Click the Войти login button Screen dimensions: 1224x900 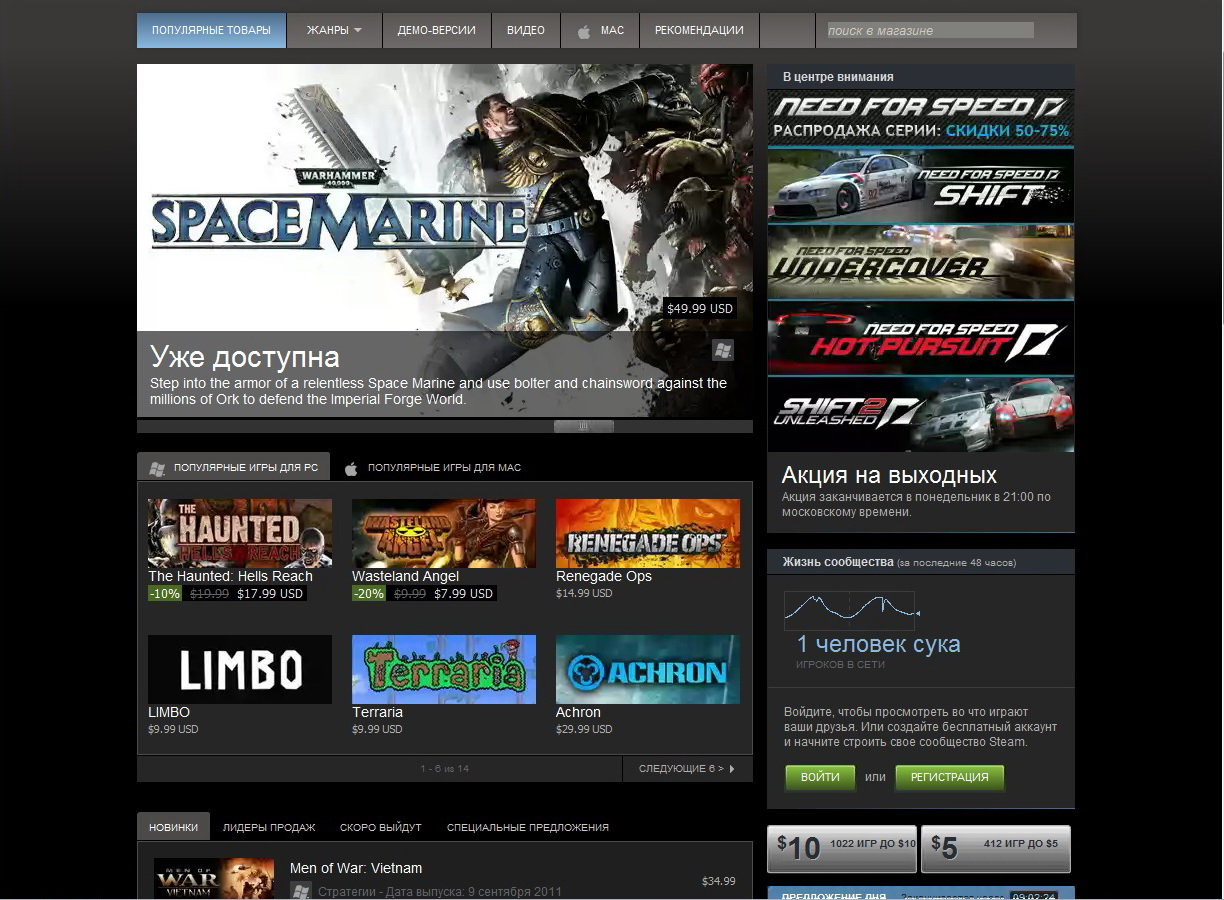coord(820,777)
